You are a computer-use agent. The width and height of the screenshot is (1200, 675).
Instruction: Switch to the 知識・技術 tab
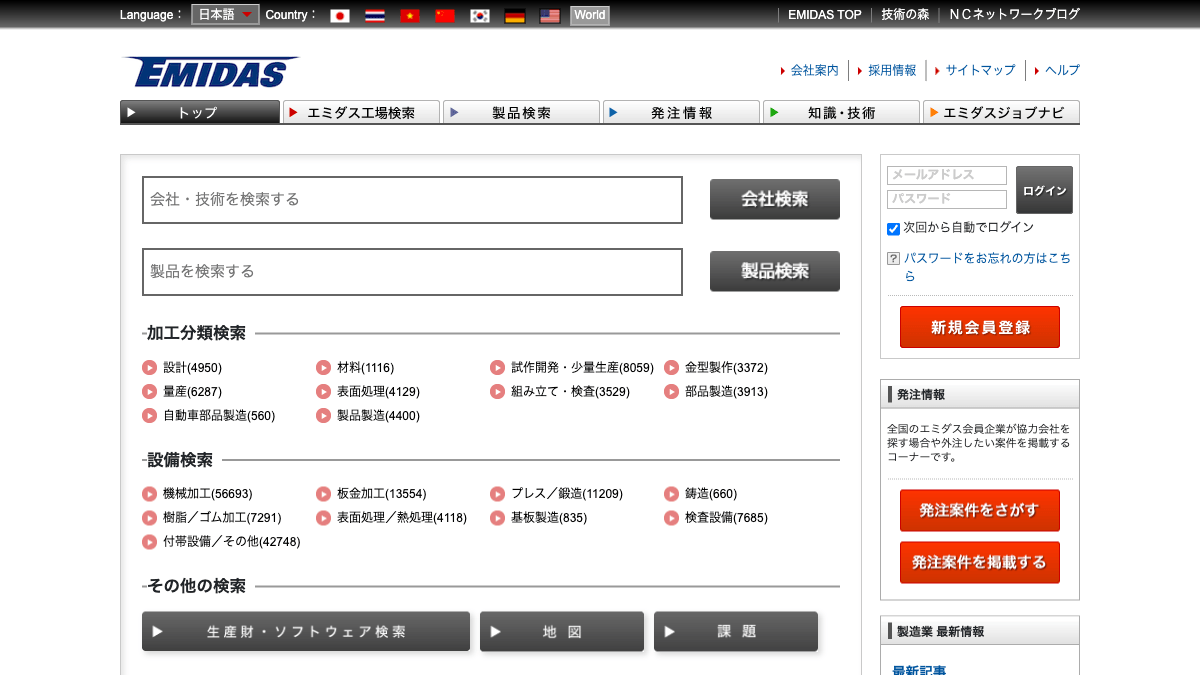[x=841, y=112]
